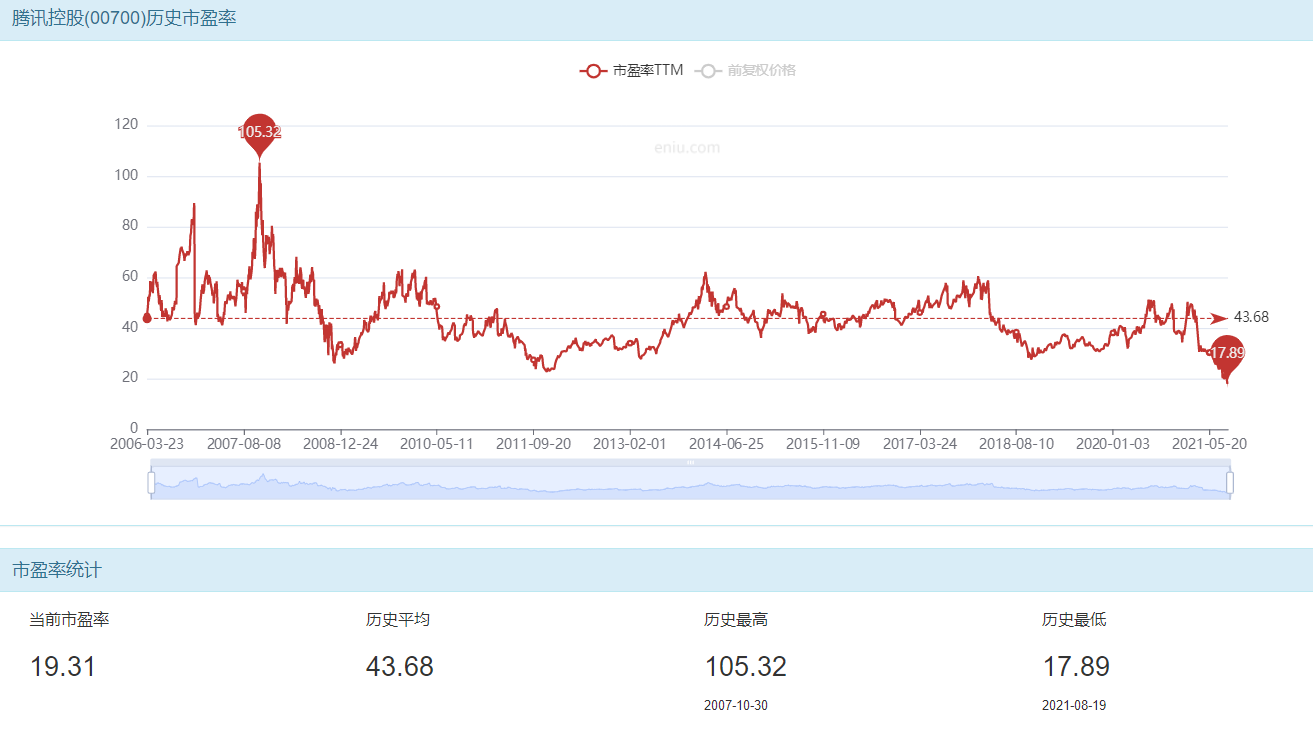Click the x-axis label 2011-09-20
This screenshot has width=1313, height=729.
point(534,443)
